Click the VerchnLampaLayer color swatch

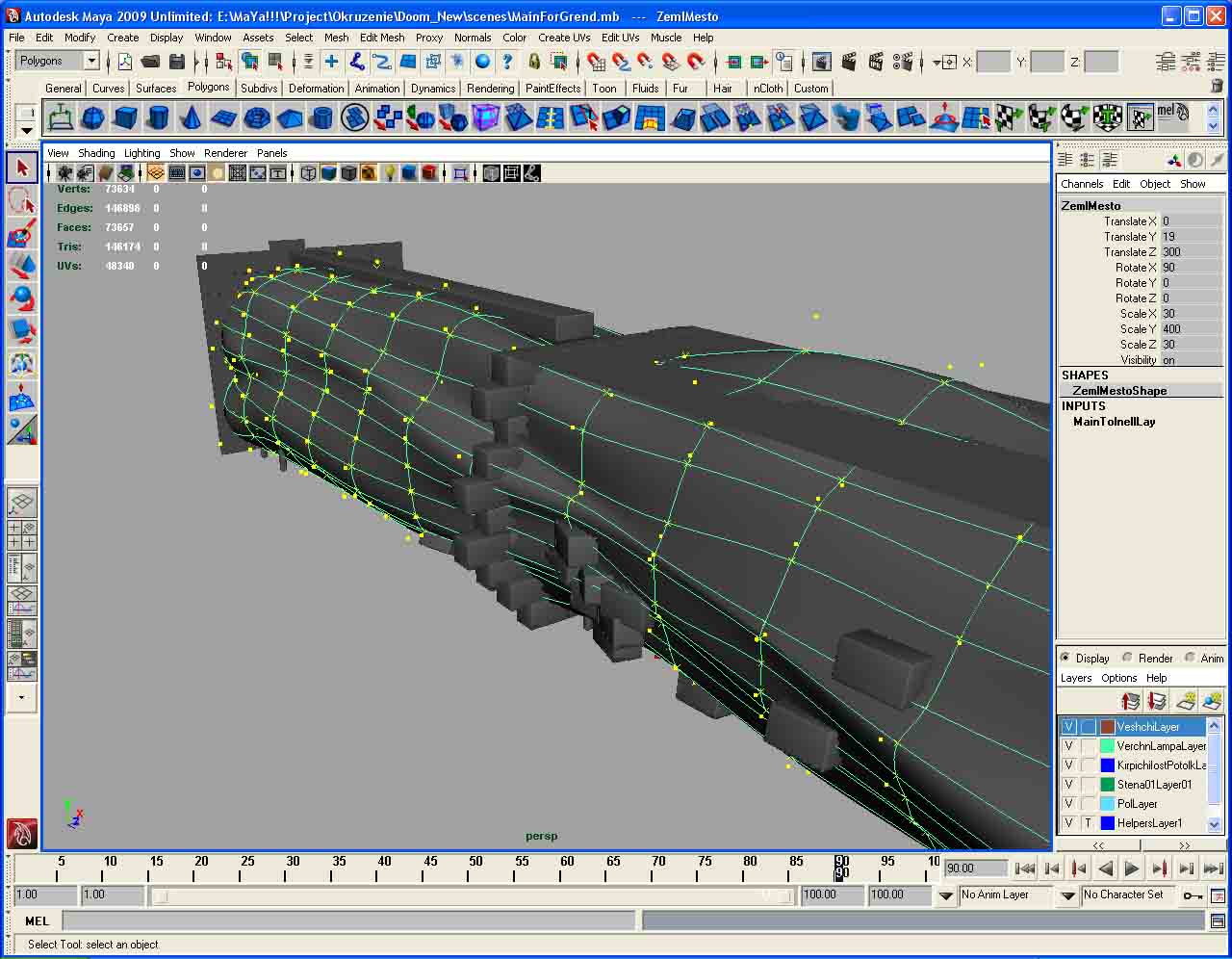1107,746
